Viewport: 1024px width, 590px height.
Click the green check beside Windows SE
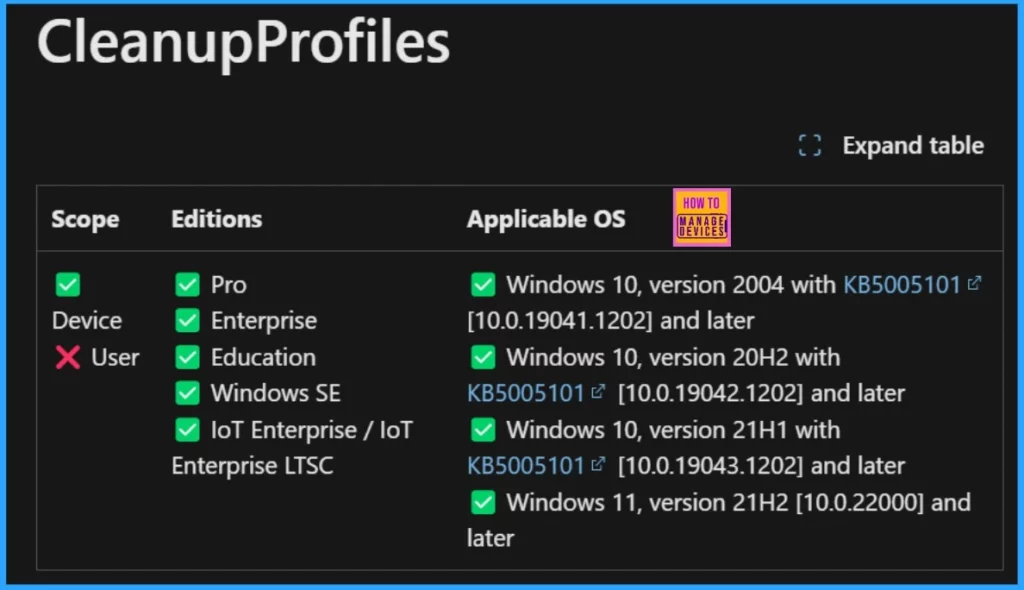[187, 393]
